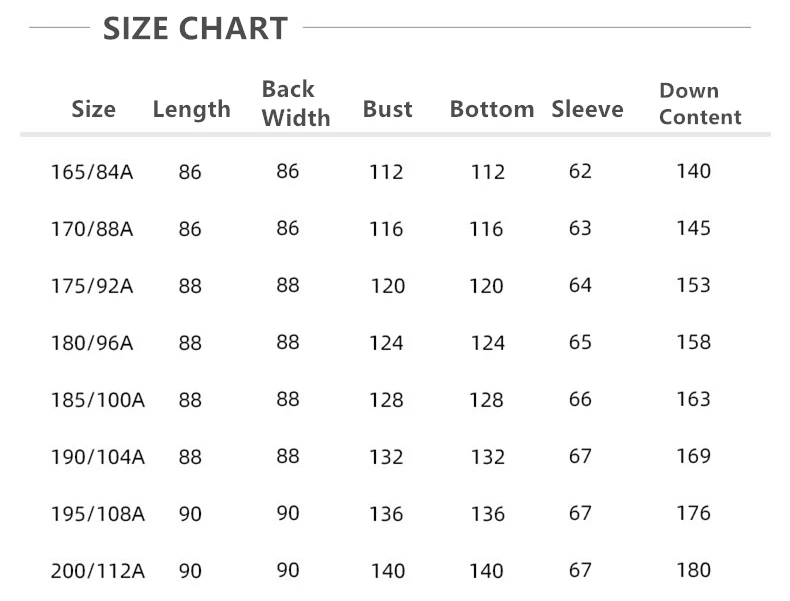Image resolution: width=790 pixels, height=601 pixels.
Task: Click the Sleeve column header
Action: [x=587, y=109]
